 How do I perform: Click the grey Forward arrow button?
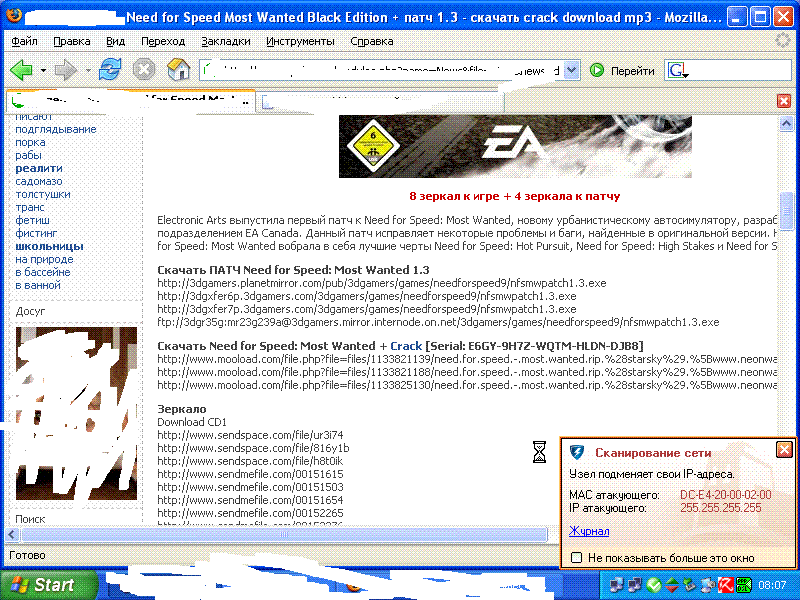pyautogui.click(x=65, y=70)
